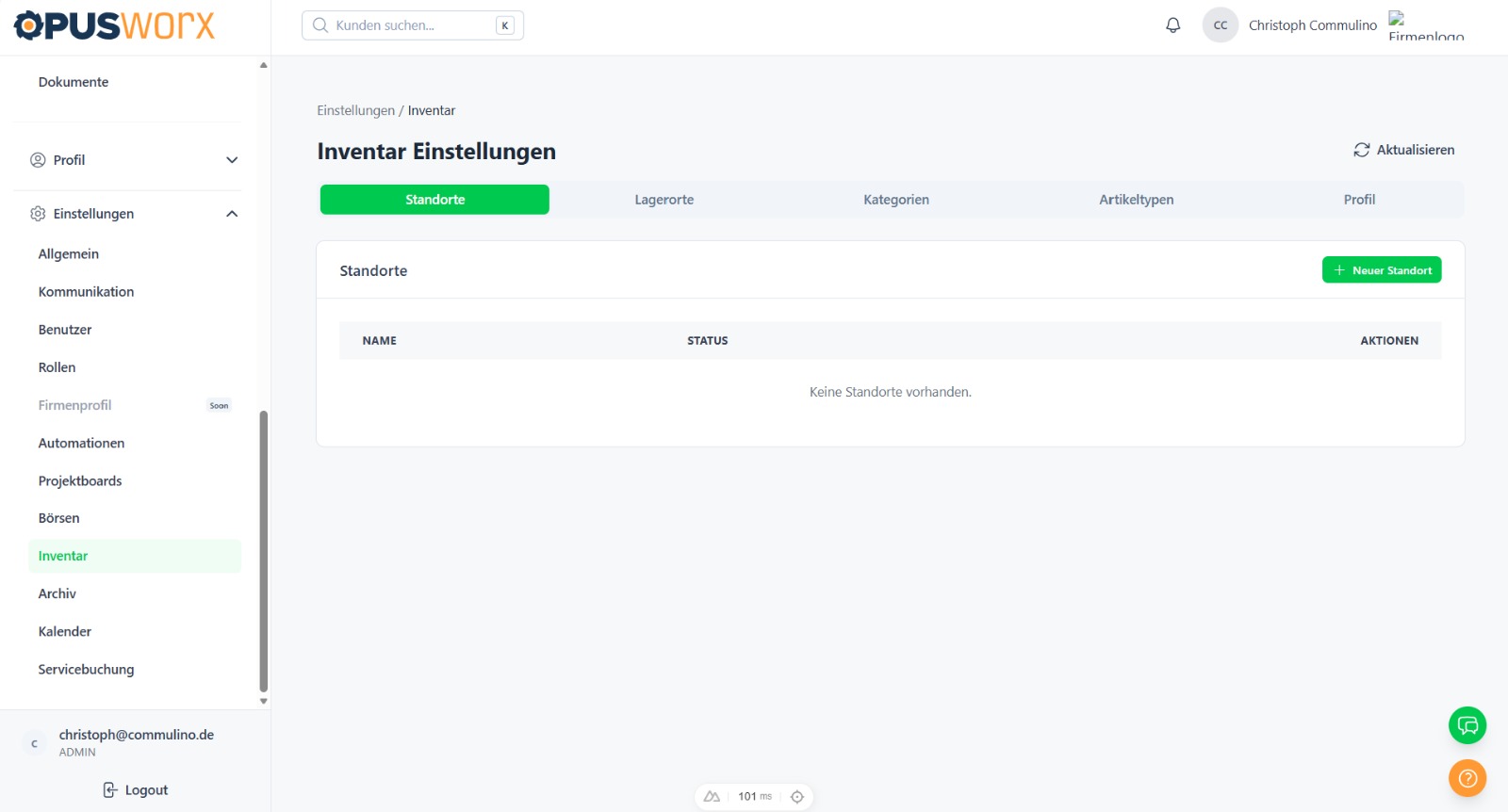Open Servicebuchung settings
Image resolution: width=1508 pixels, height=812 pixels.
click(x=135, y=669)
